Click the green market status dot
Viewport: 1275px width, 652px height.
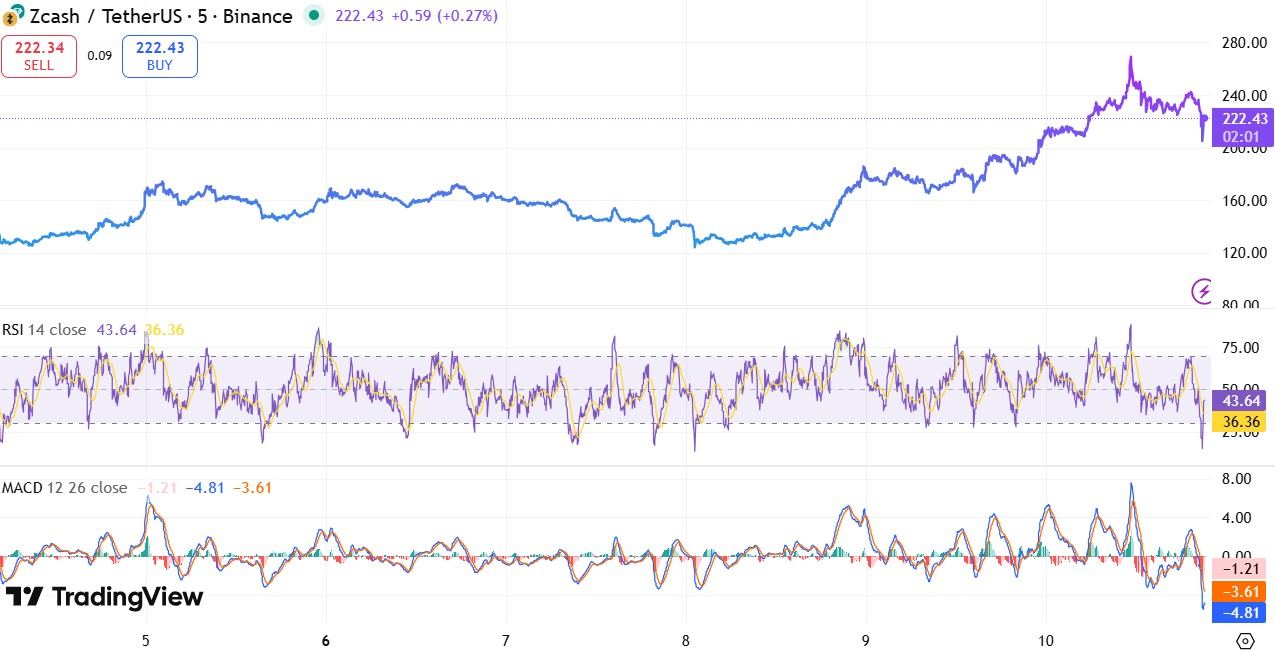click(313, 16)
